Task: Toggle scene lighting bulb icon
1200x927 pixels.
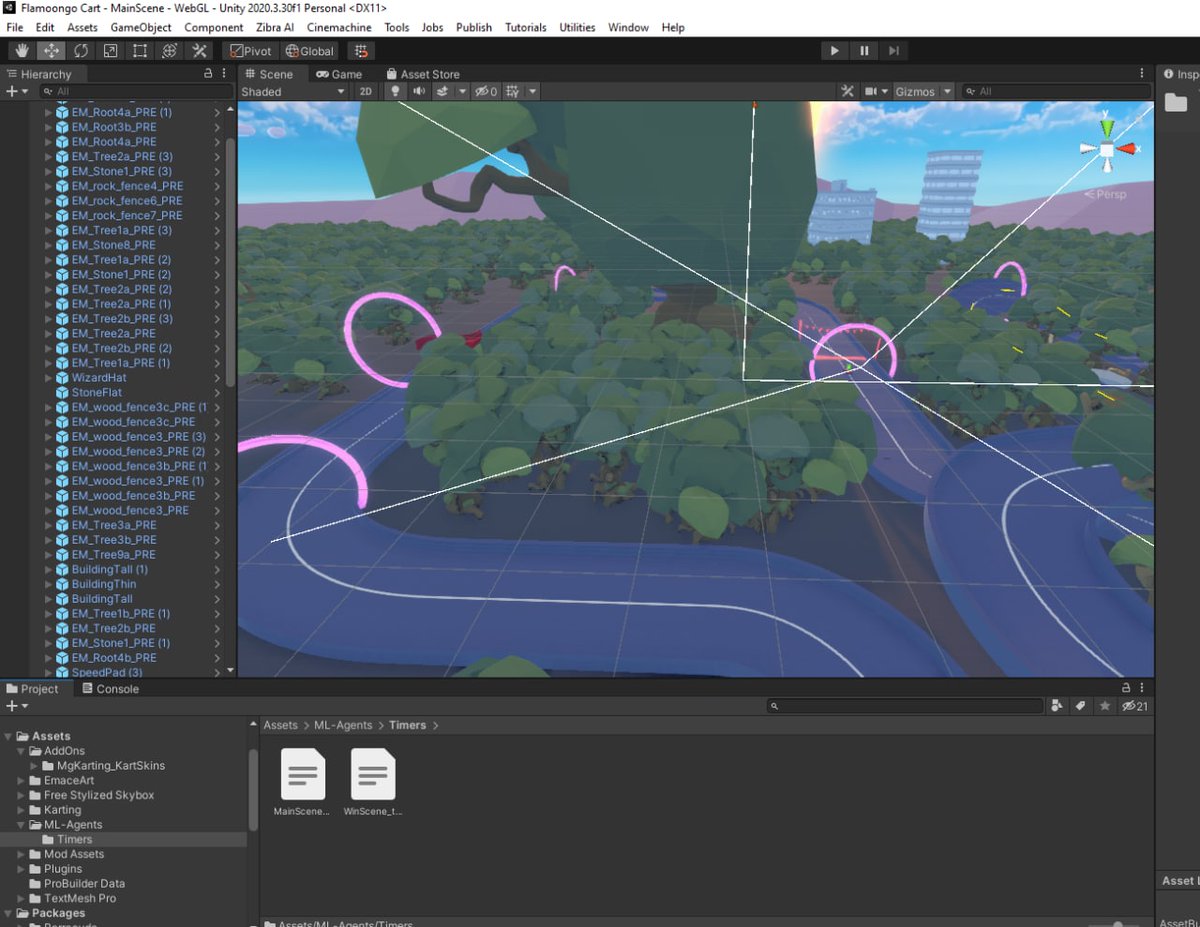Action: pos(395,91)
